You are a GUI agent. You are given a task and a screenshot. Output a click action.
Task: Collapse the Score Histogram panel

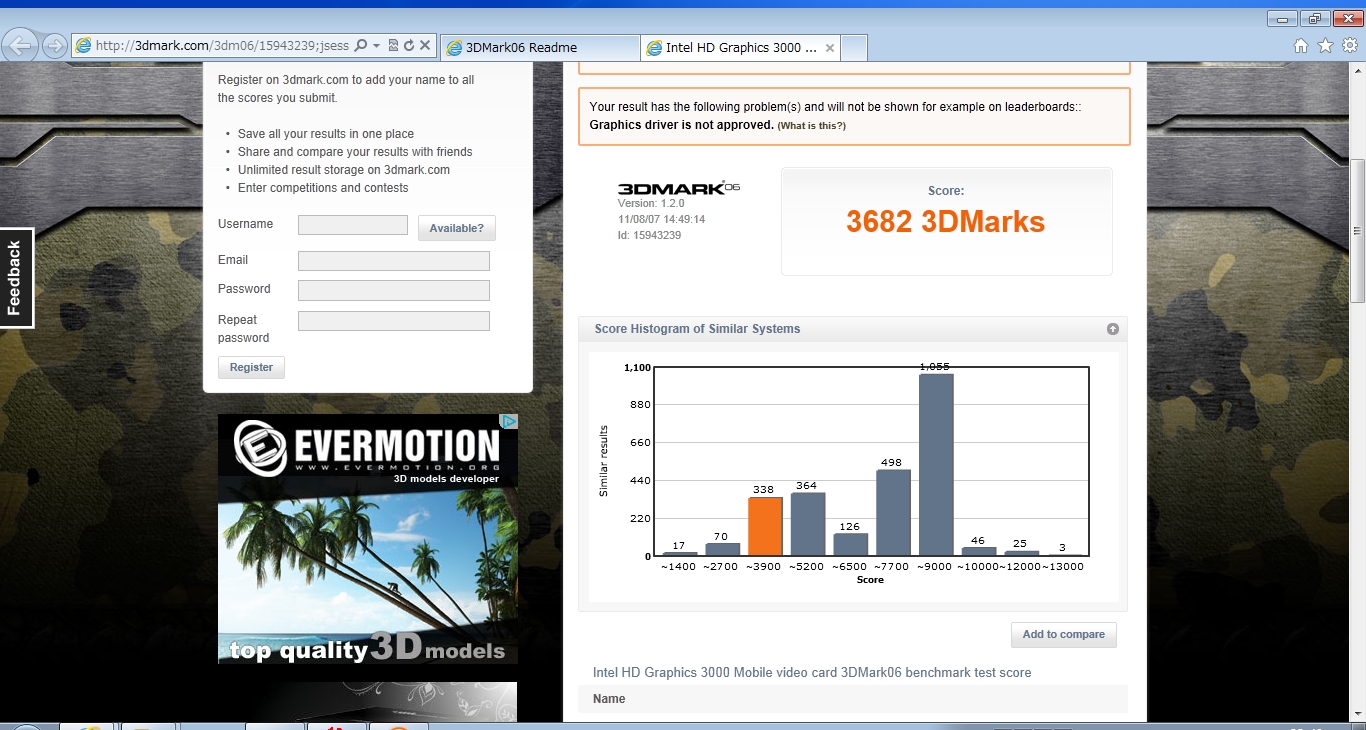tap(1112, 329)
